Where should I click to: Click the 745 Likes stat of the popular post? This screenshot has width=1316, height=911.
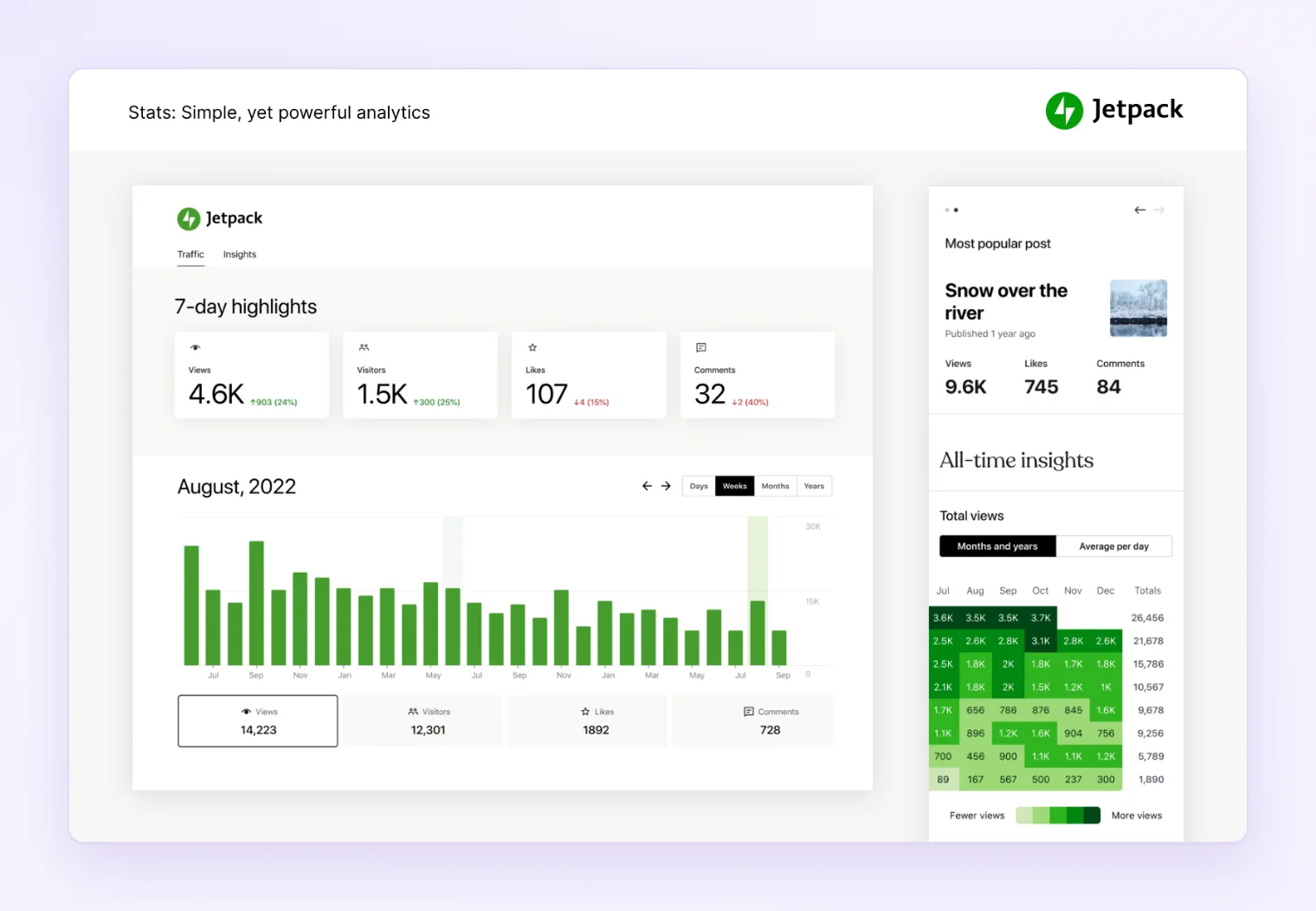coord(1042,387)
